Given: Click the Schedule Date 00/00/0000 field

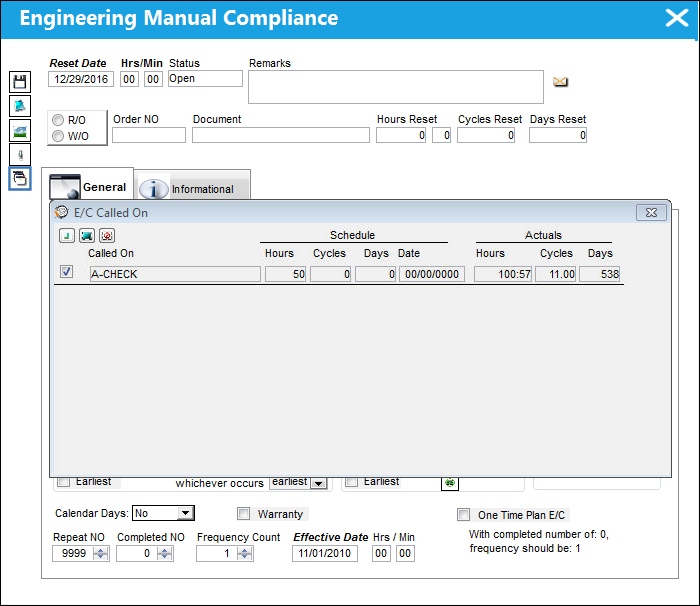Looking at the screenshot, I should [x=432, y=274].
